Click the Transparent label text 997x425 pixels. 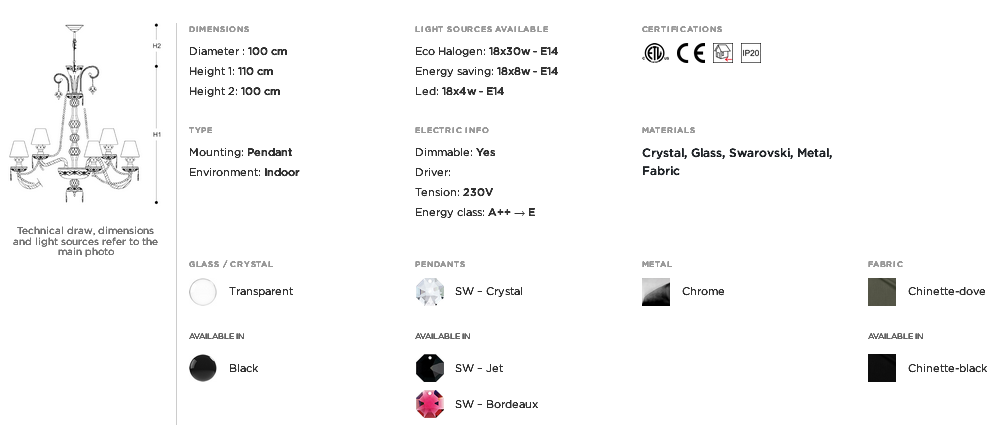coord(261,291)
